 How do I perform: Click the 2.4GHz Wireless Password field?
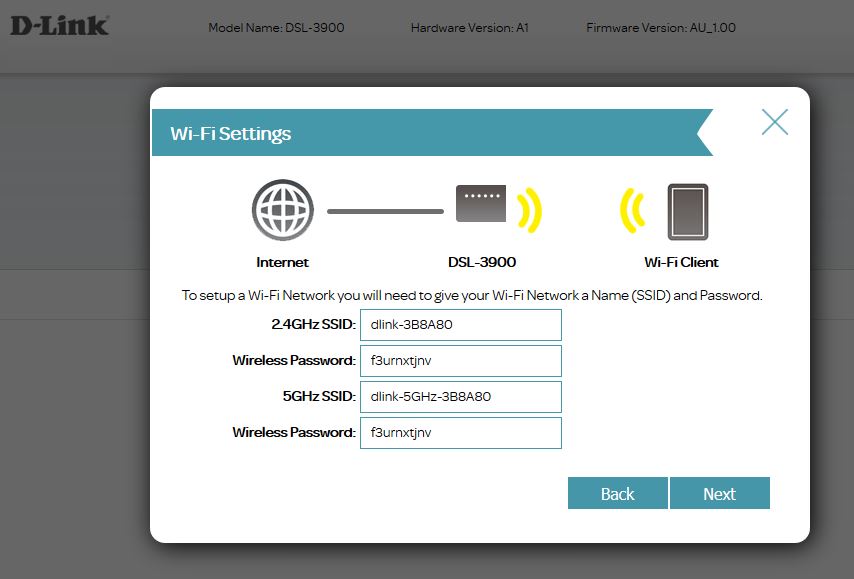click(461, 361)
